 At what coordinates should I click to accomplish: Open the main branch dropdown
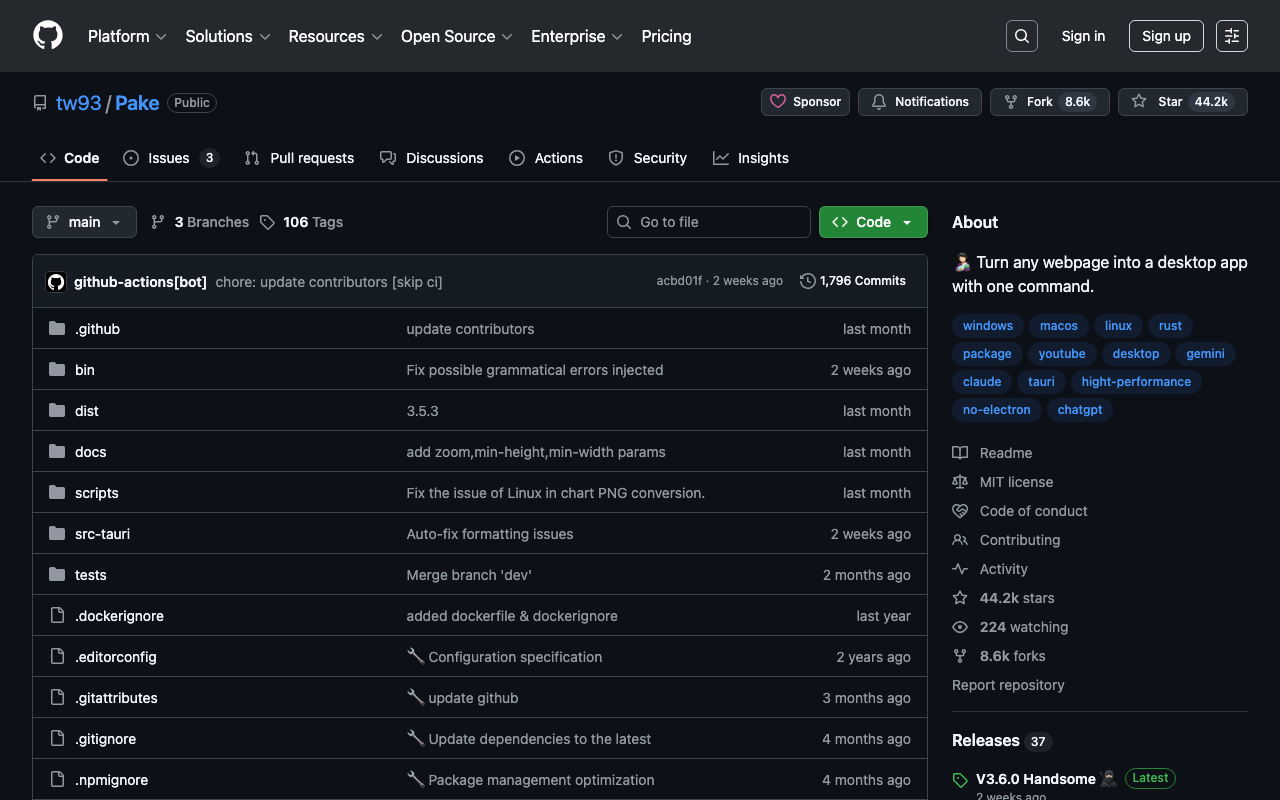pos(84,222)
